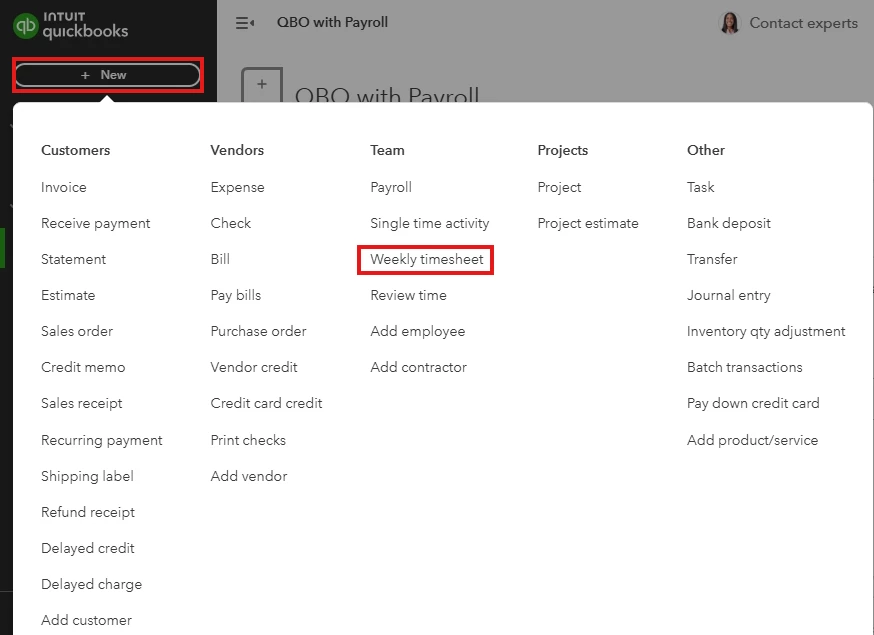
Task: Open Bank deposit
Action: click(x=729, y=224)
